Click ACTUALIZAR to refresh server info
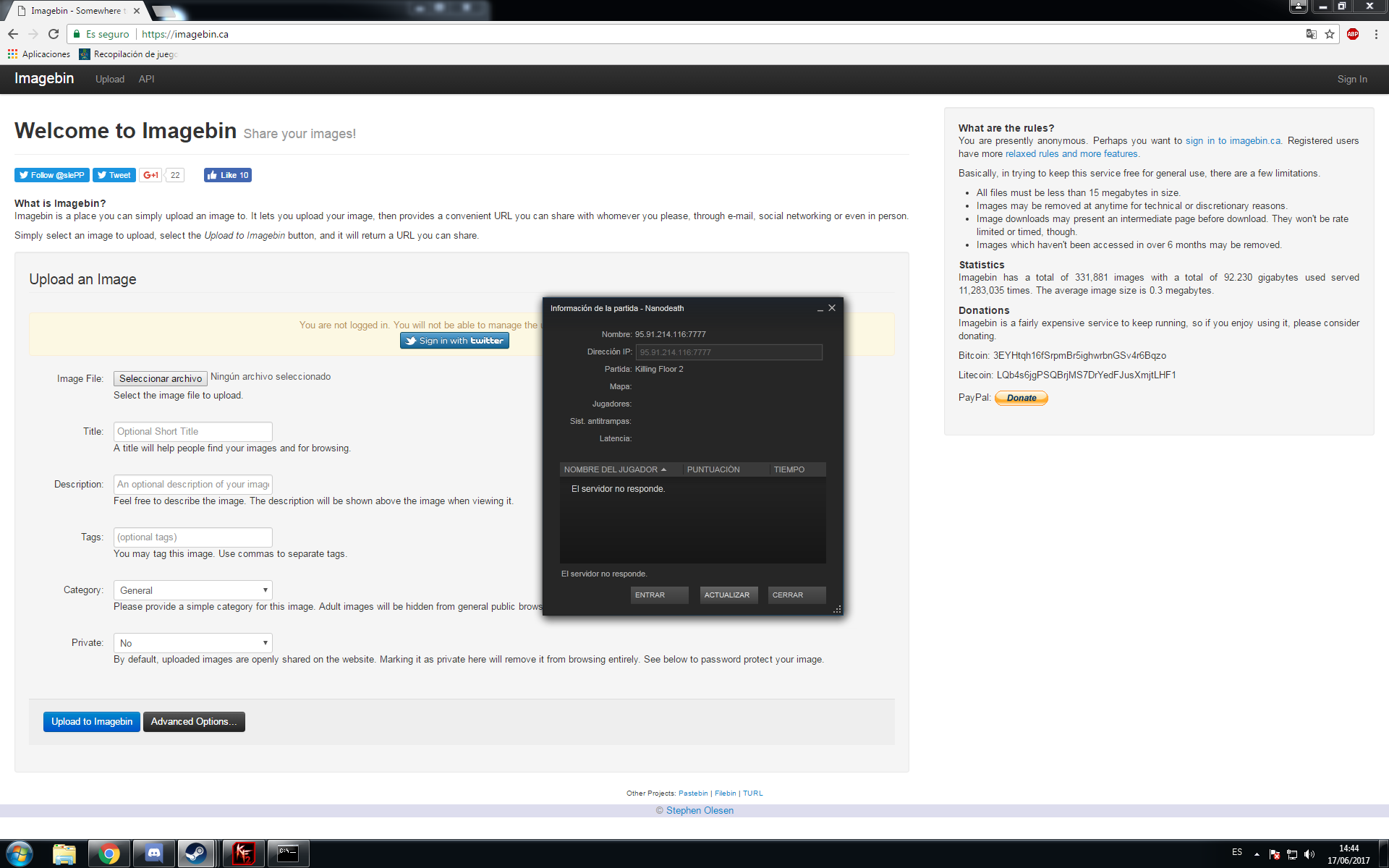This screenshot has width=1389, height=868. point(729,595)
